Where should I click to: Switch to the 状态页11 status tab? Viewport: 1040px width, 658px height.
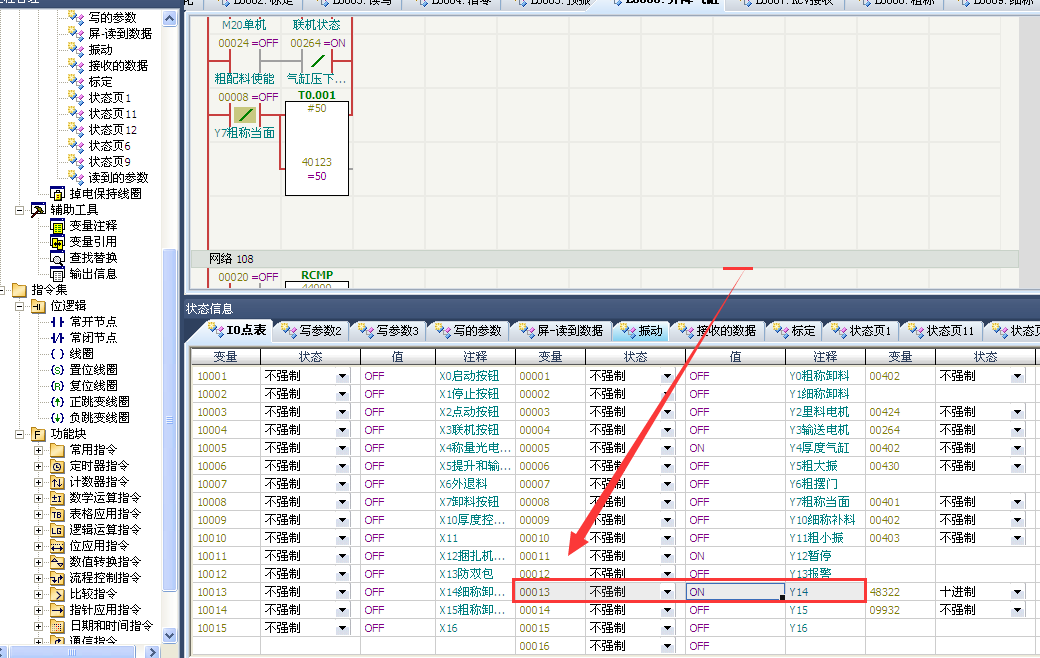(941, 330)
